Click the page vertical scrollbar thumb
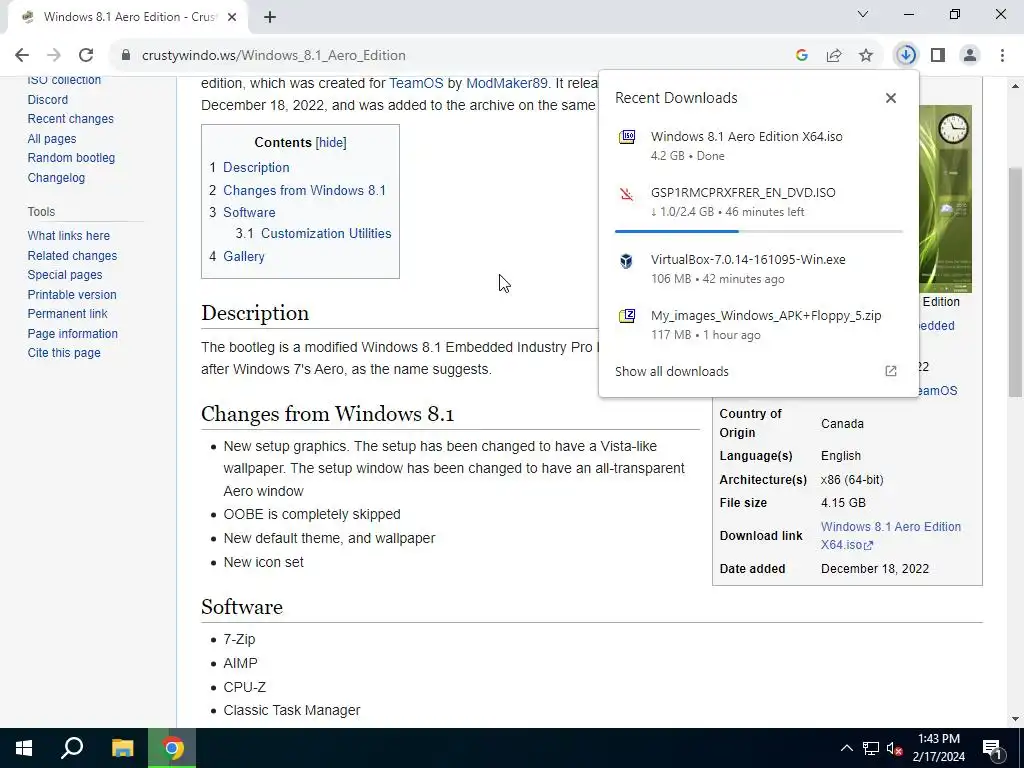The image size is (1024, 768). tap(1016, 282)
